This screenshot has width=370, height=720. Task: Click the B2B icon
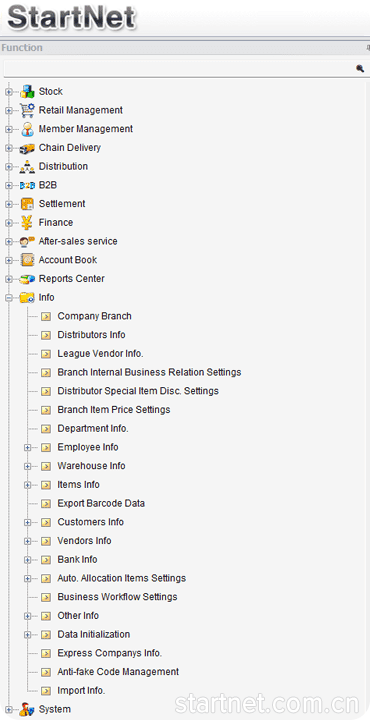[x=27, y=186]
